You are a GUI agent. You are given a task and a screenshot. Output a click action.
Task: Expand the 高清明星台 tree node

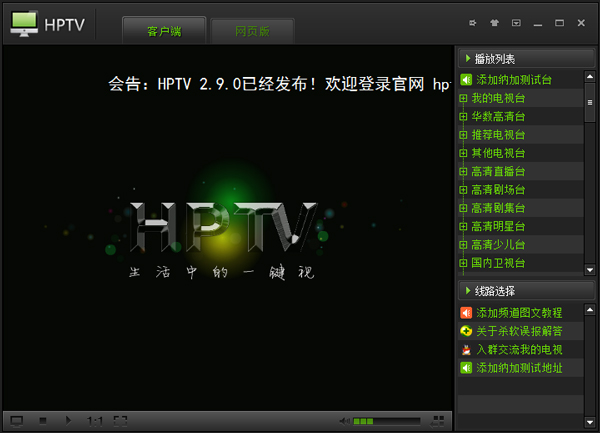(x=463, y=227)
